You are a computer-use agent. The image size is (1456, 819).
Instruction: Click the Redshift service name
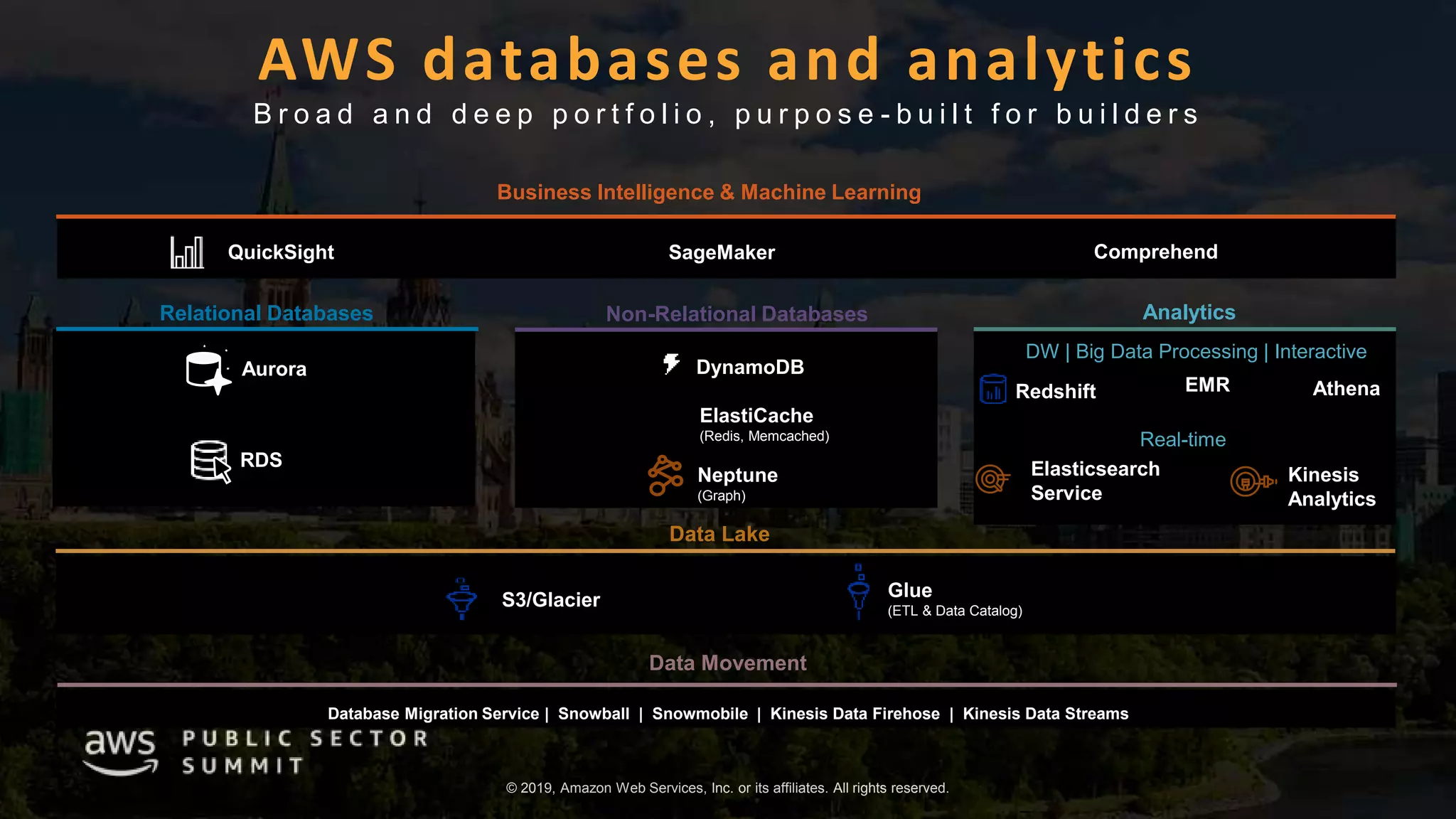coord(1055,391)
